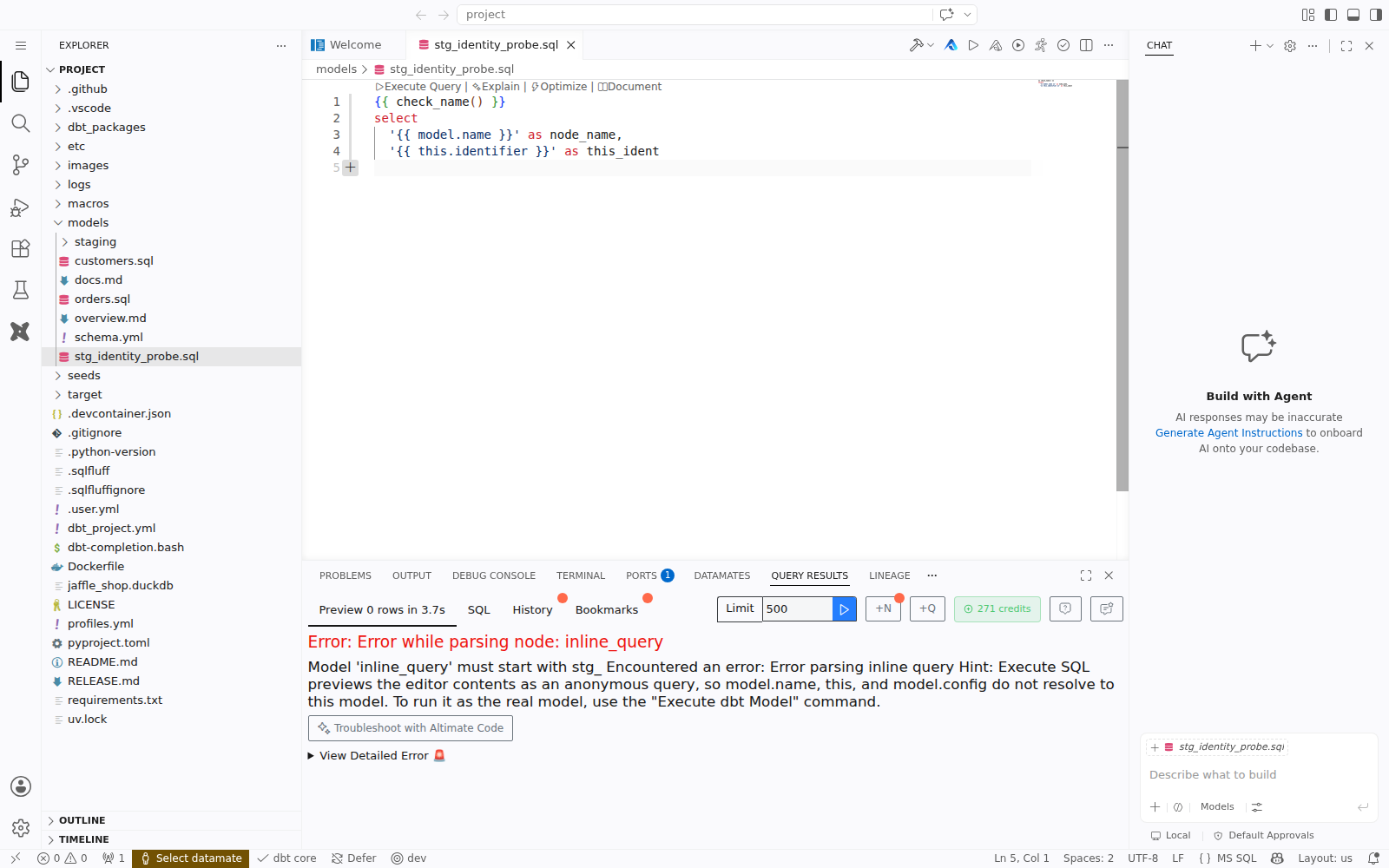The image size is (1389, 868).
Task: Switch to the History results tab
Action: click(532, 610)
